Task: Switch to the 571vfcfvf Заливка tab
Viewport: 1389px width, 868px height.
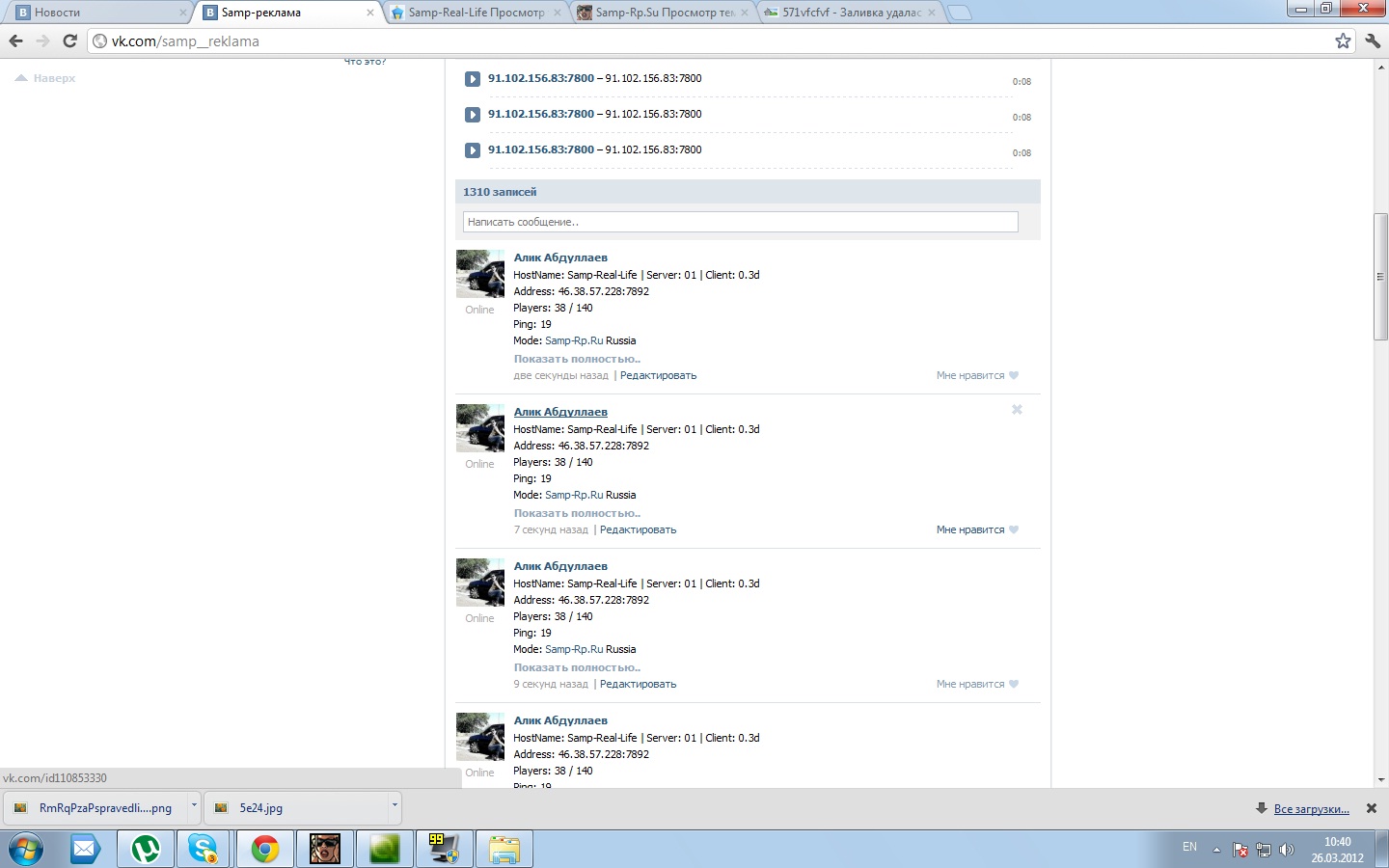Action: click(851, 13)
